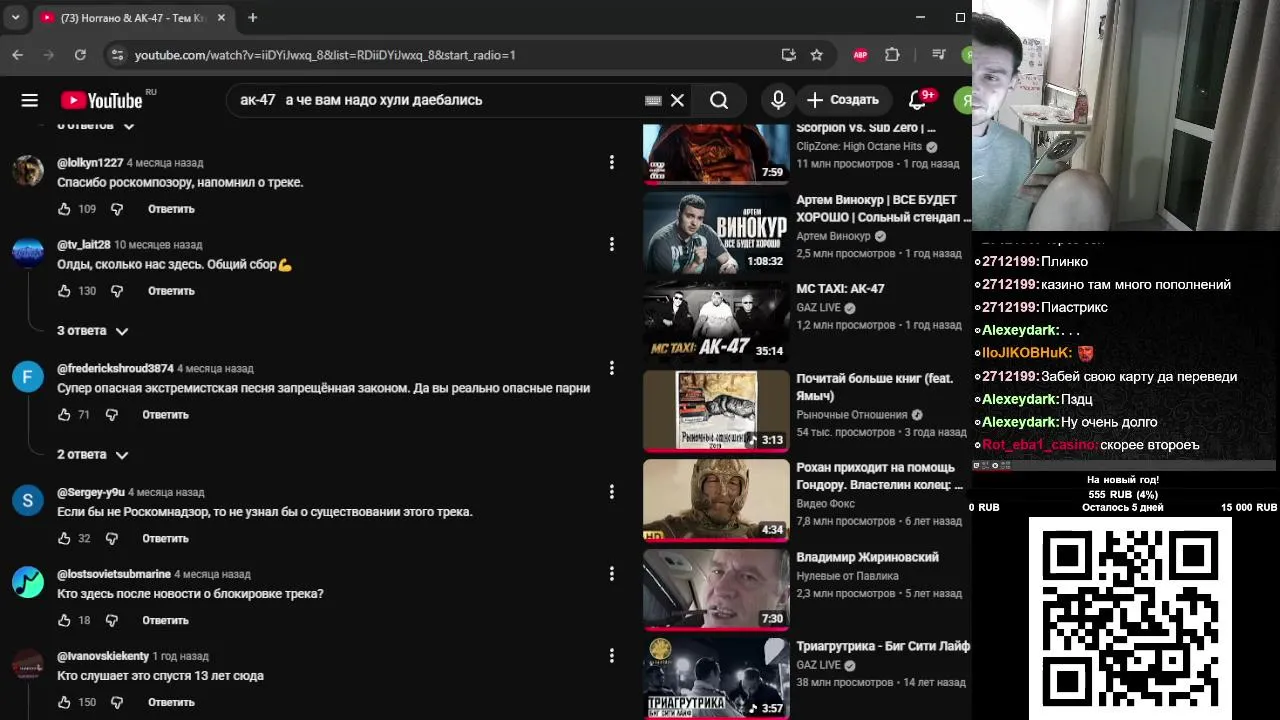The image size is (1280, 720).
Task: Open Scorpion vs. Sub Zero video thumbnail
Action: 715,154
